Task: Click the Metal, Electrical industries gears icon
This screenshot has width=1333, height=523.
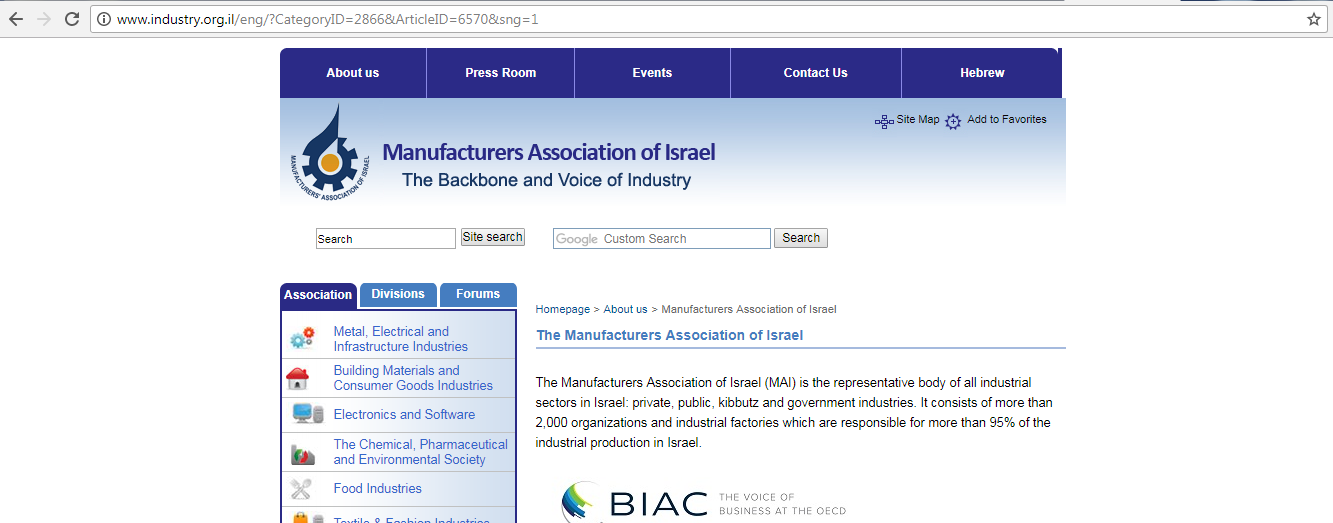Action: click(x=302, y=339)
